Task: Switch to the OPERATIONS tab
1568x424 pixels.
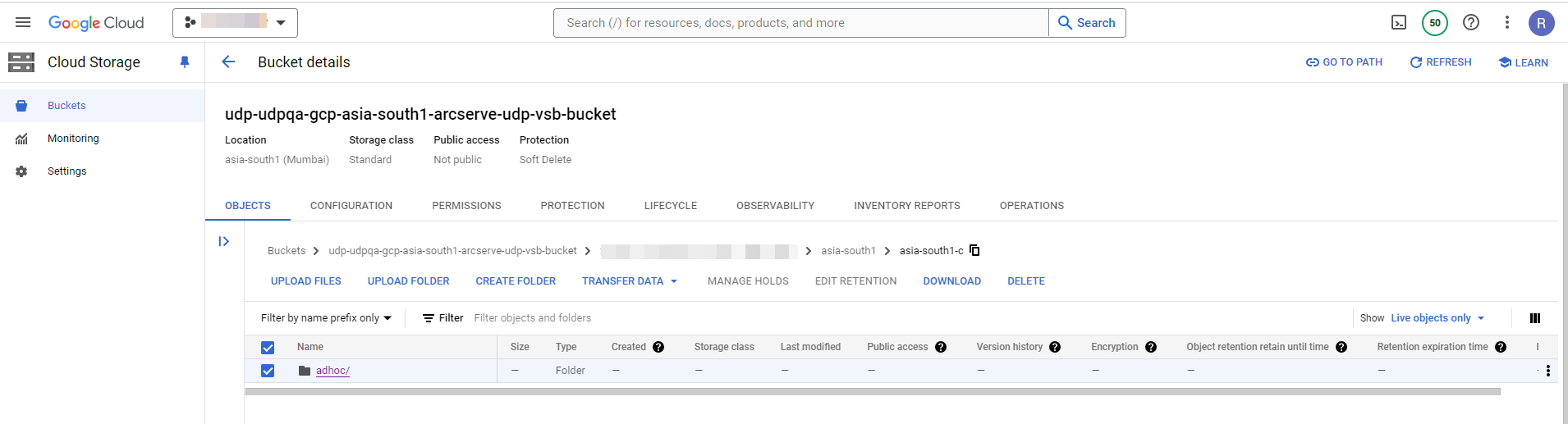Action: click(x=1032, y=206)
